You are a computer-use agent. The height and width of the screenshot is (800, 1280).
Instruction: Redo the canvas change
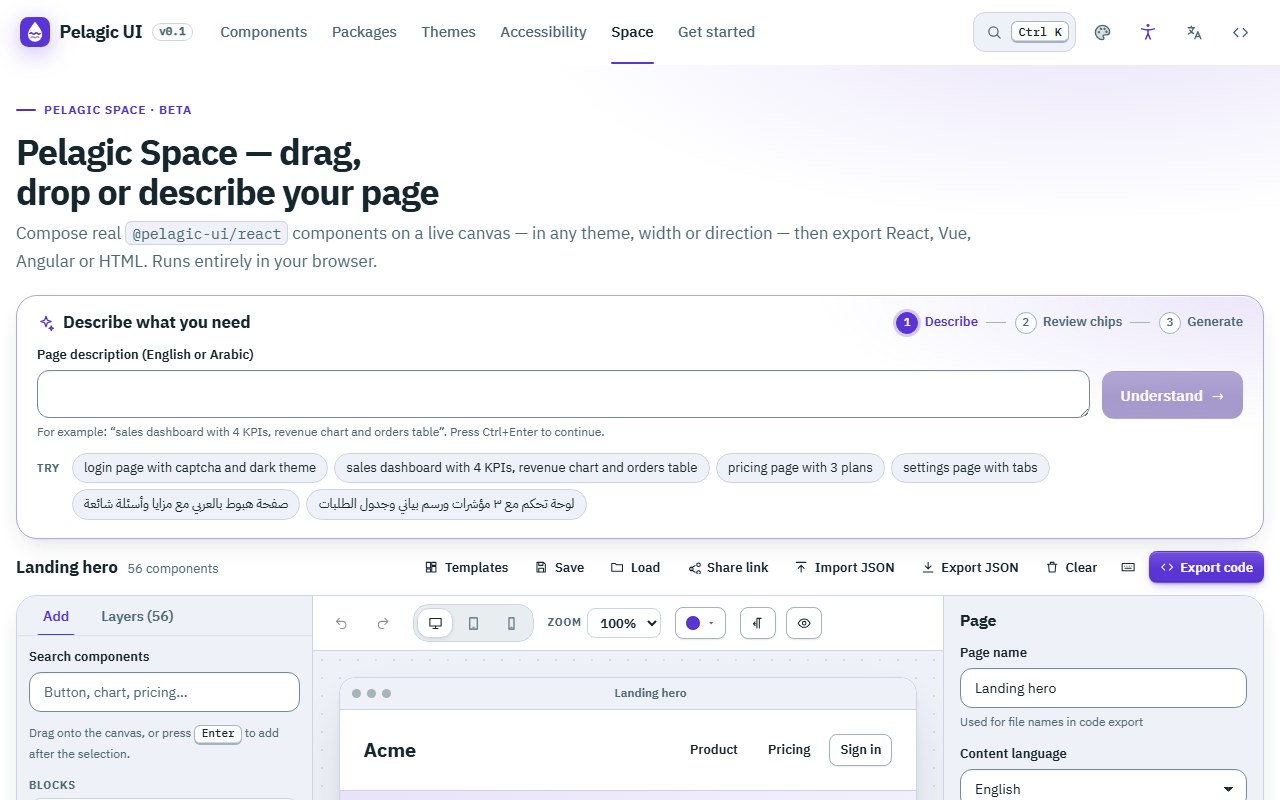click(x=383, y=623)
